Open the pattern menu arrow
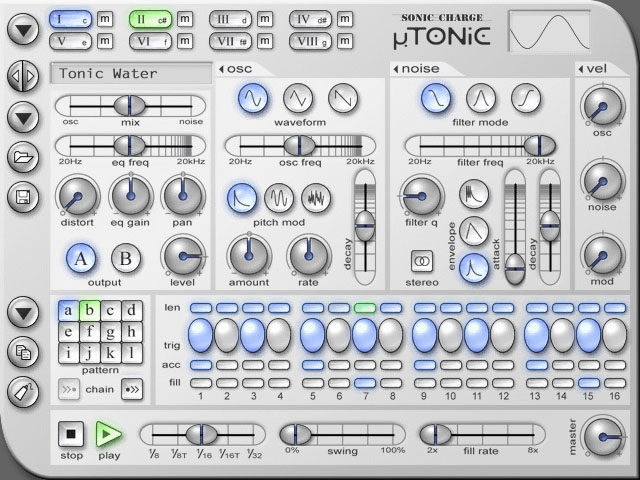Image resolution: width=640 pixels, height=480 pixels. pyautogui.click(x=23, y=312)
